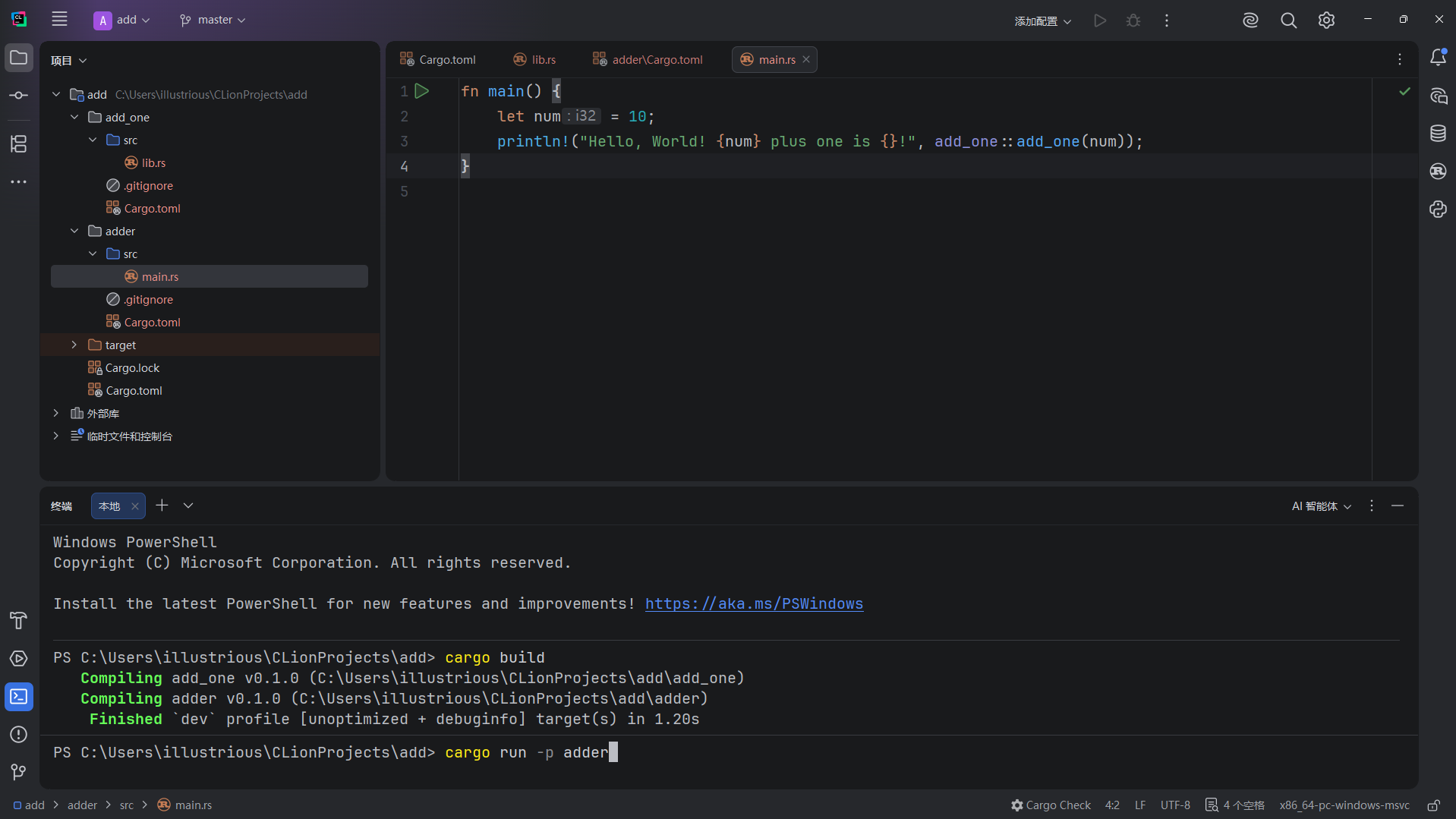This screenshot has width=1456, height=819.
Task: Click the x86_64-pc-windows-msvc toolchain widget
Action: pos(1344,805)
